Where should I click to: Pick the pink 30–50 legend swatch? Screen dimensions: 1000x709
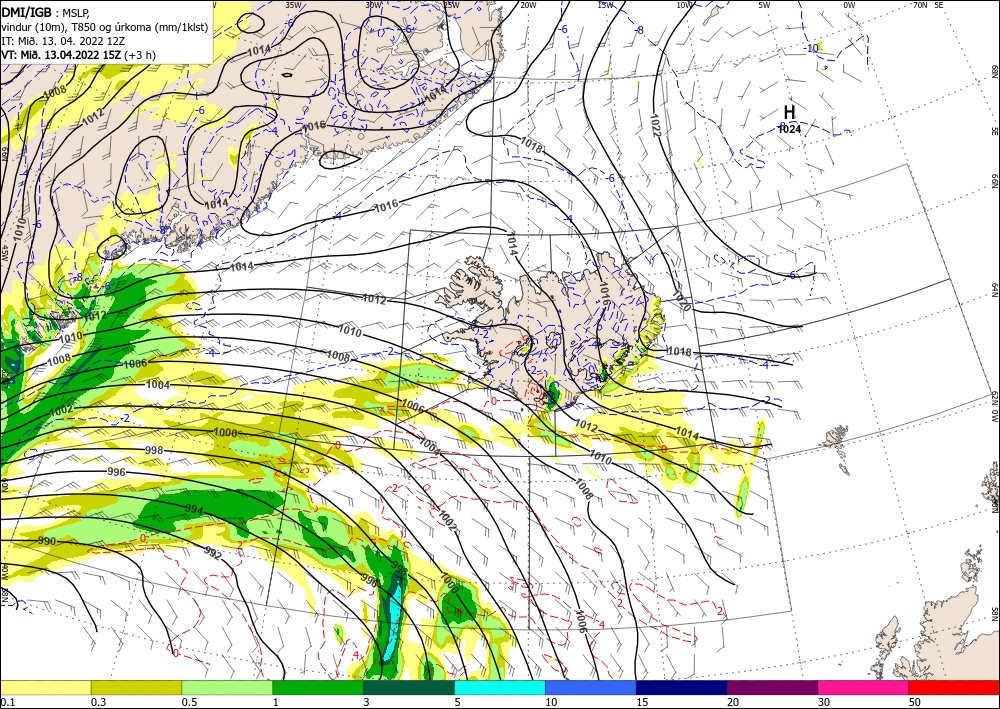click(x=864, y=687)
